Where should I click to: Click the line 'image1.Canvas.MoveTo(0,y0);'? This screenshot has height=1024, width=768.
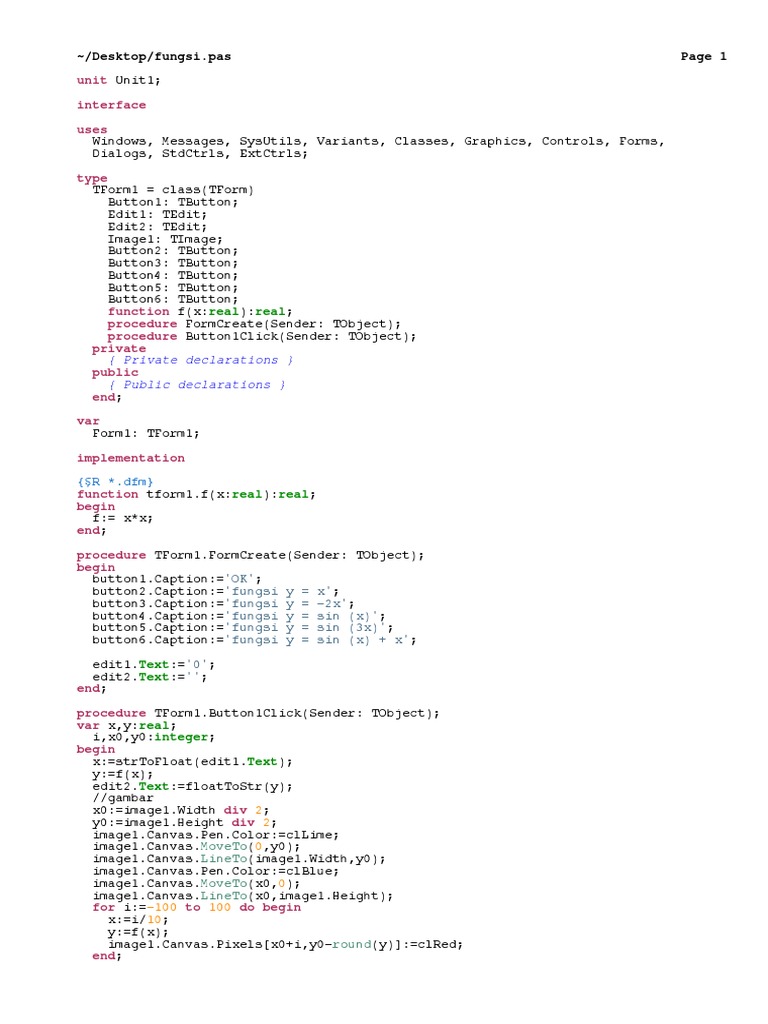(196, 847)
